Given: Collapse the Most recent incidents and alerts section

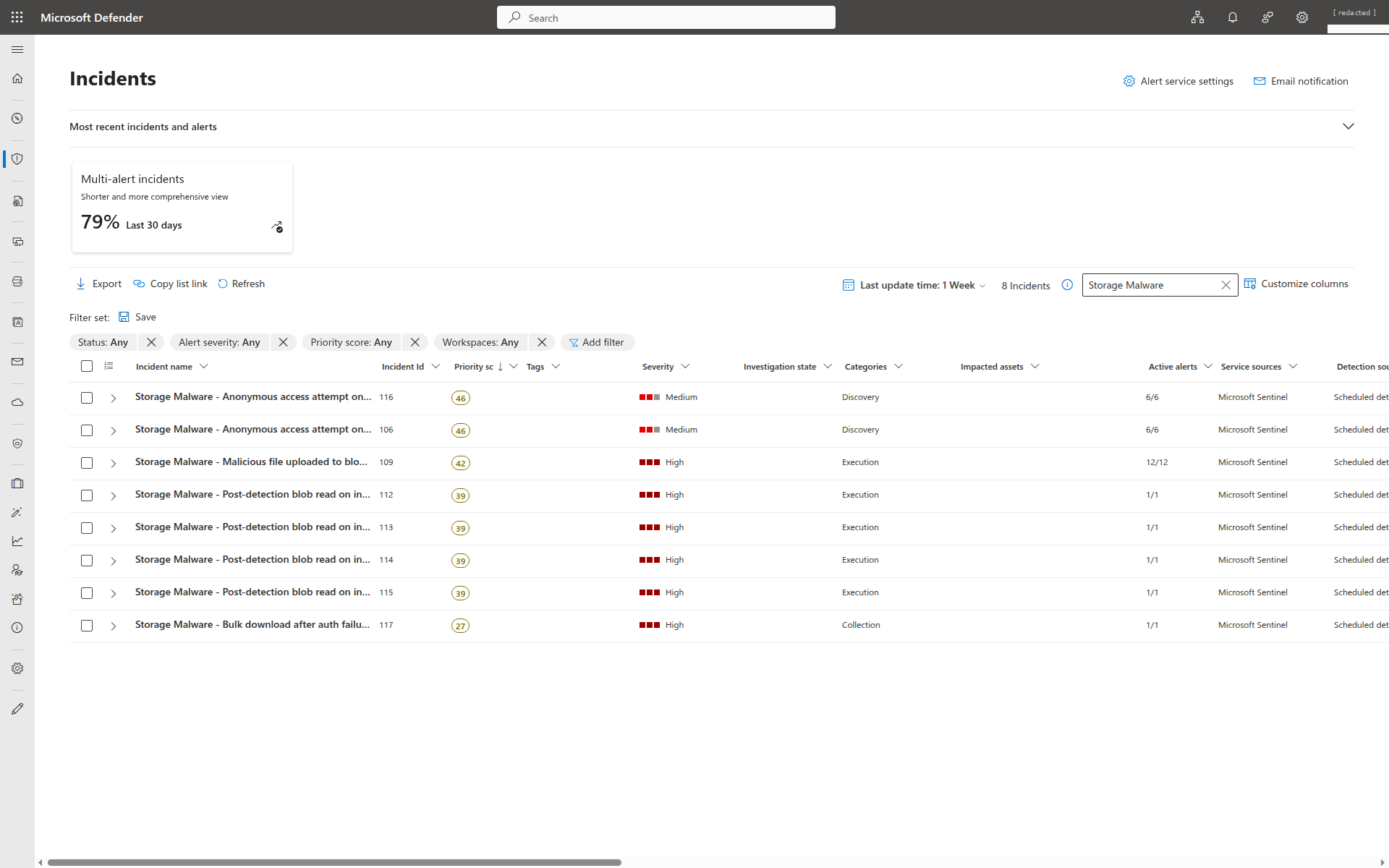Looking at the screenshot, I should point(1348,126).
